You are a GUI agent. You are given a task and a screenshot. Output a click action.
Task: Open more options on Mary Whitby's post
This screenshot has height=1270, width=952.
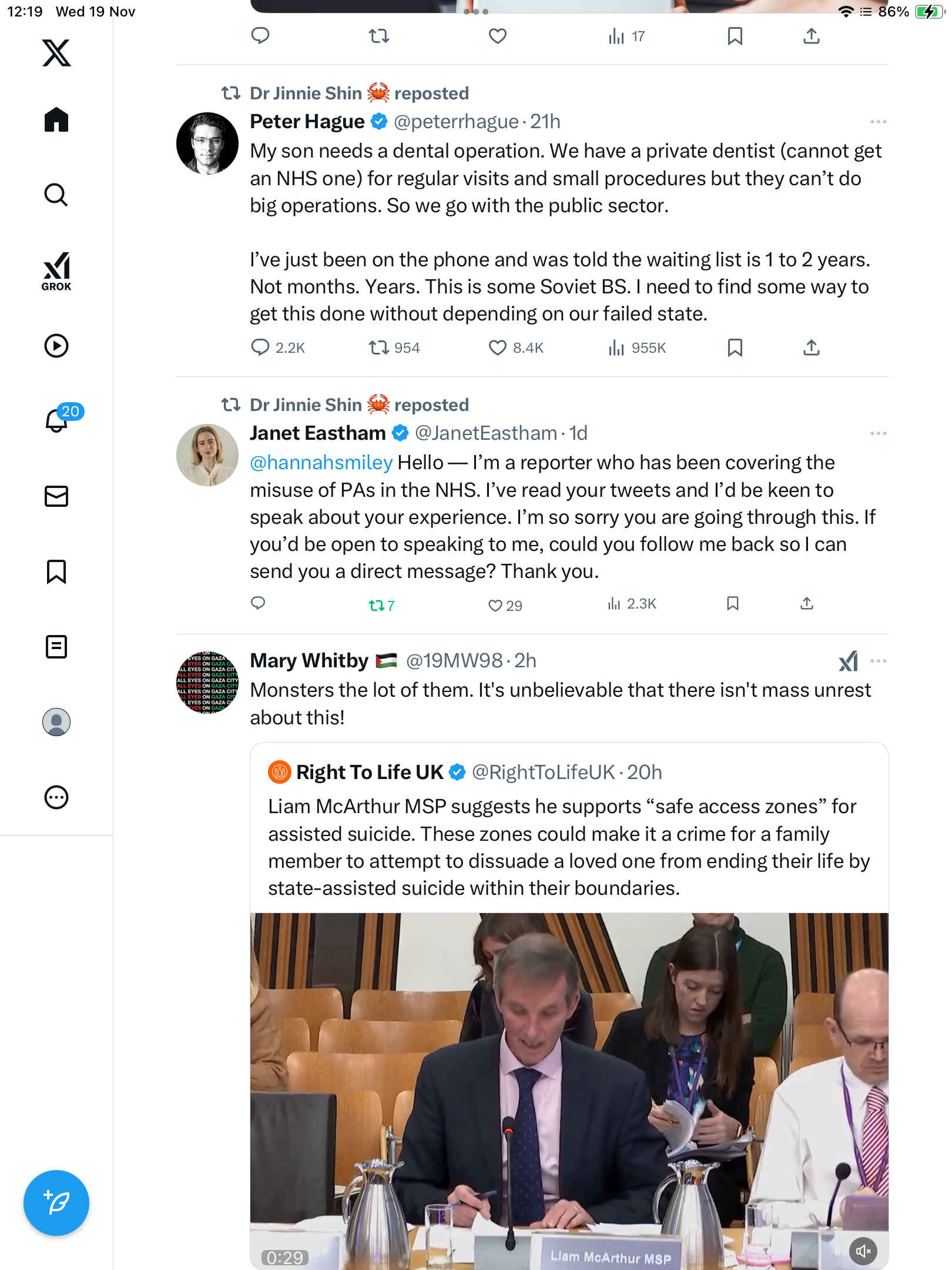[878, 661]
